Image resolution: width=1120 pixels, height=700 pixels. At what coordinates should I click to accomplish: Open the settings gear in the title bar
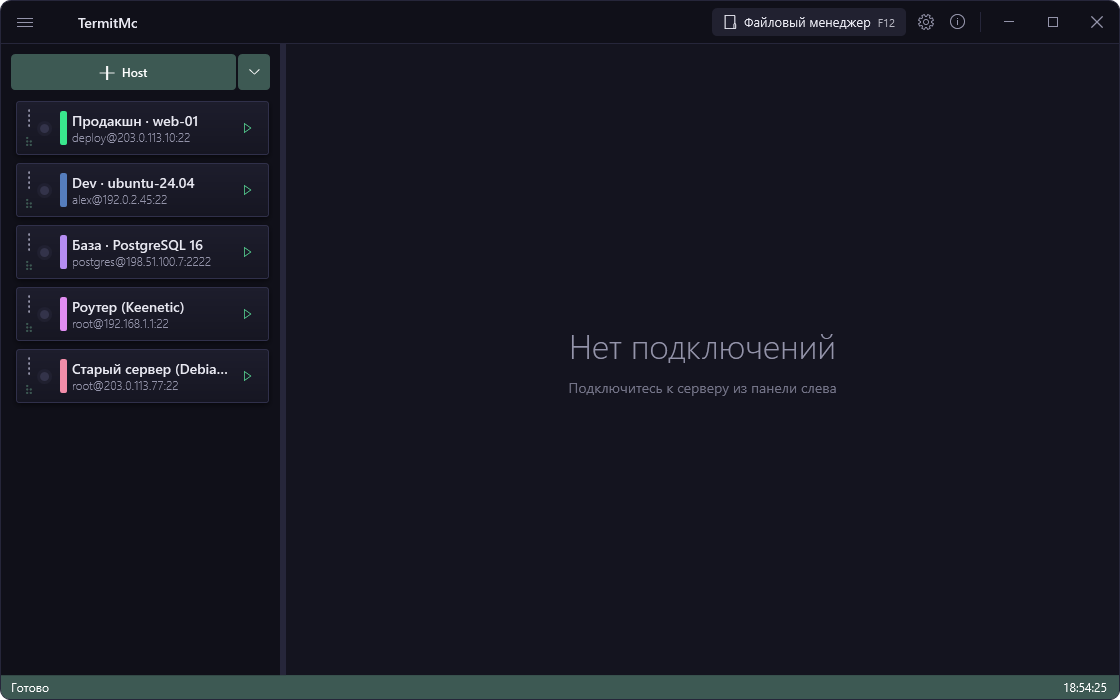click(x=926, y=22)
